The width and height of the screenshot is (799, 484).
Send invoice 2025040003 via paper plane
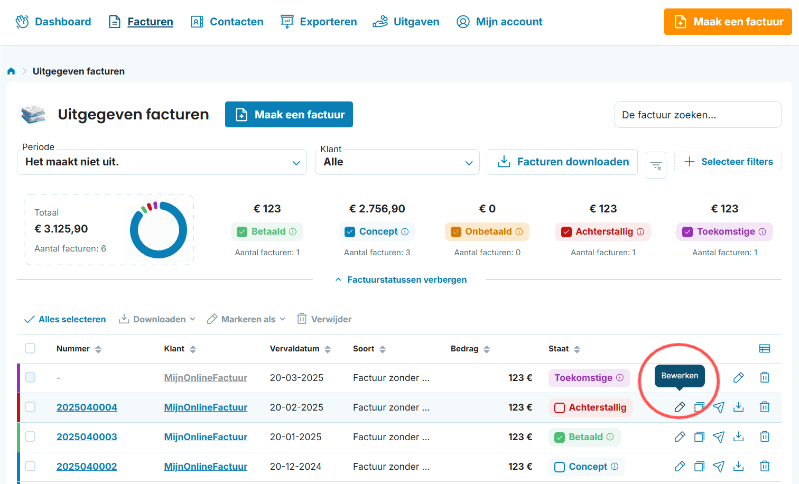coord(718,437)
